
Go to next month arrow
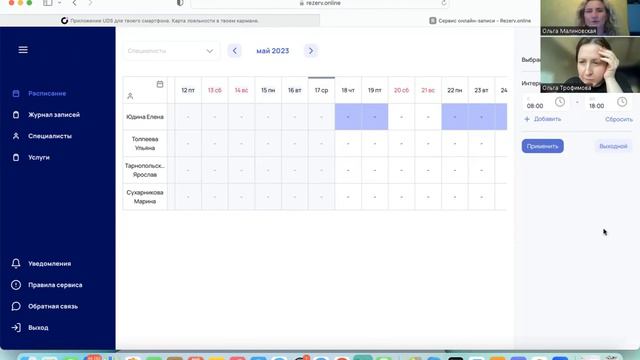(x=311, y=51)
